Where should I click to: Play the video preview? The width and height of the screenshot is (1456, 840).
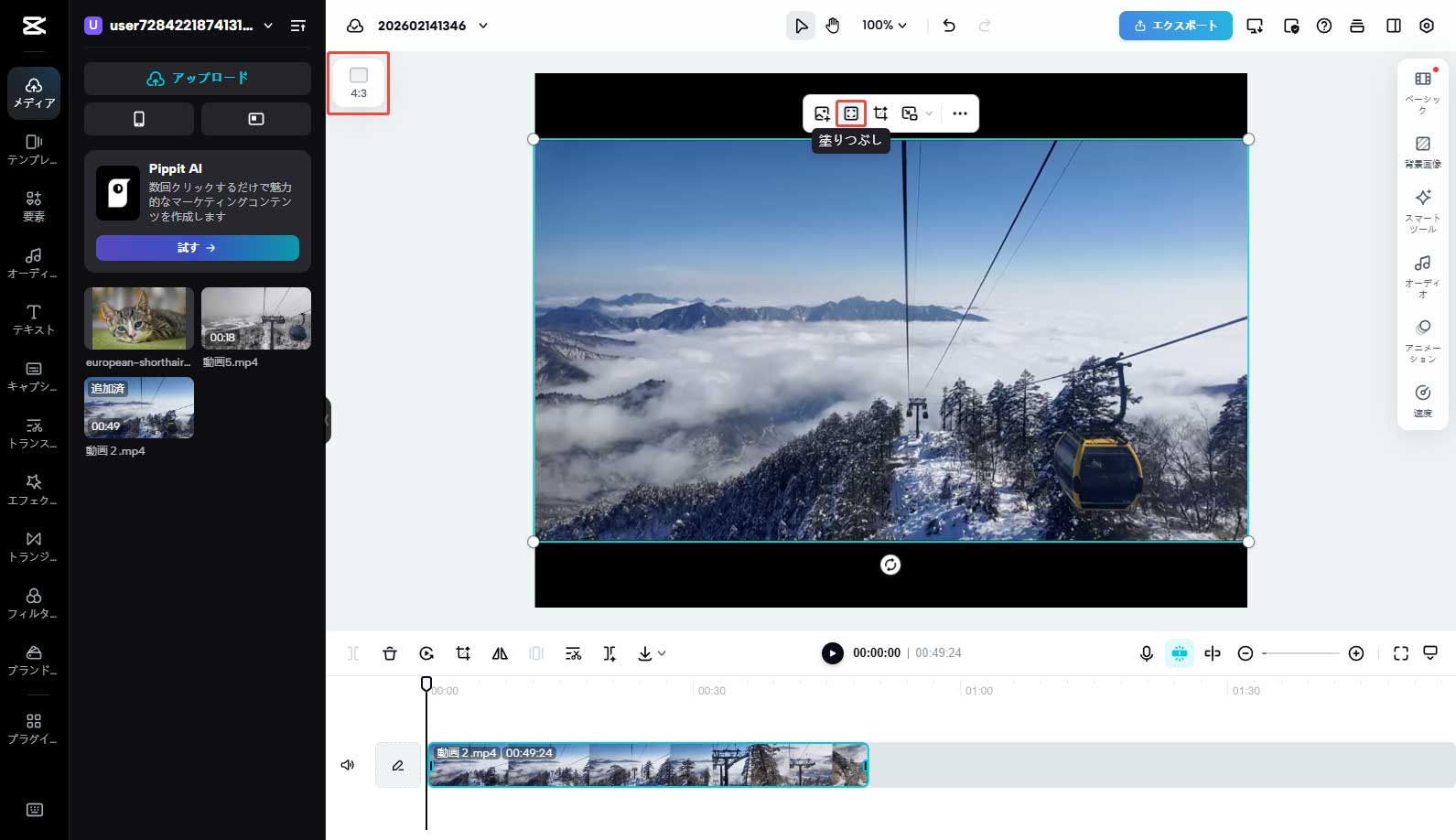(x=832, y=652)
